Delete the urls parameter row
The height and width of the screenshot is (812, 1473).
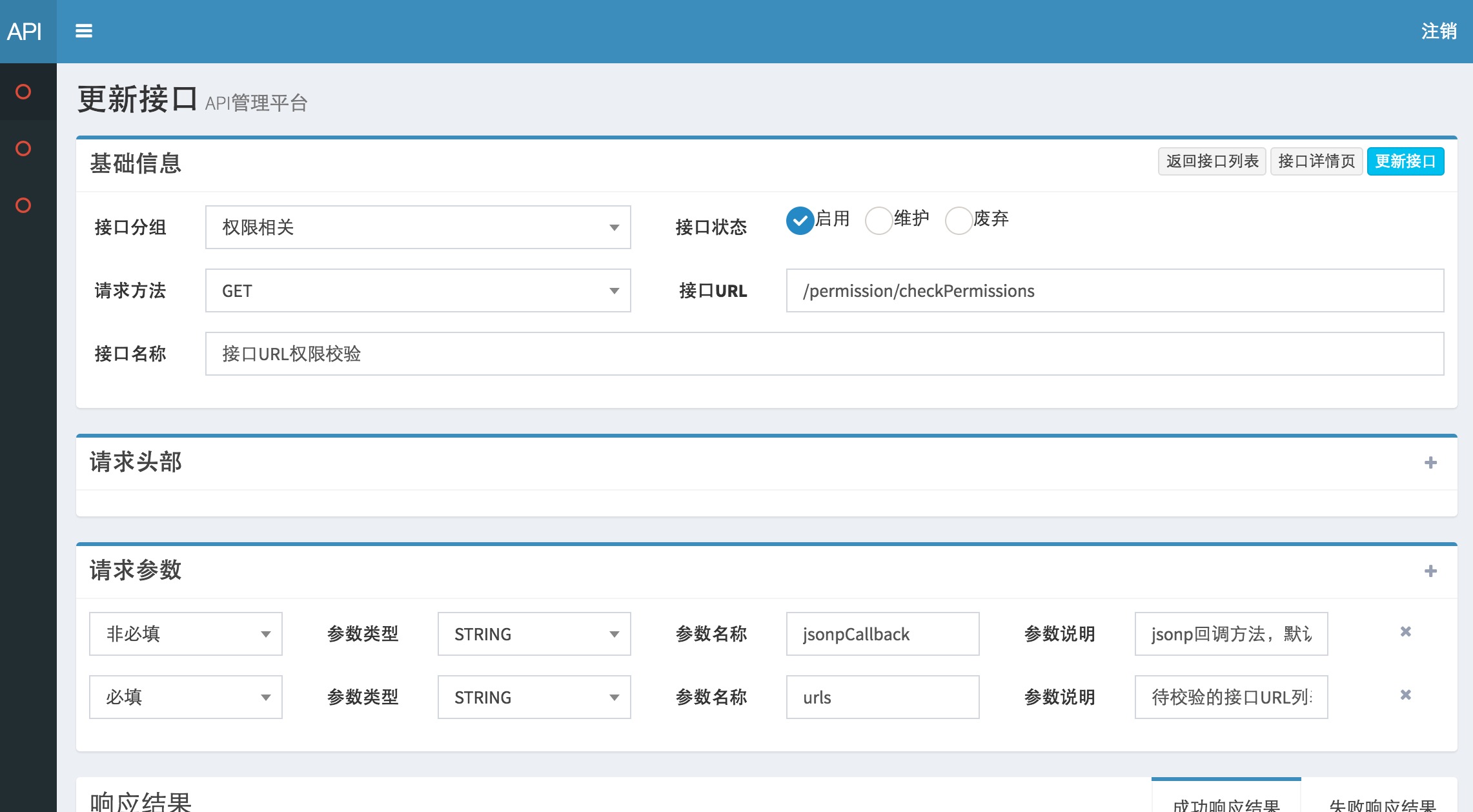(x=1405, y=695)
